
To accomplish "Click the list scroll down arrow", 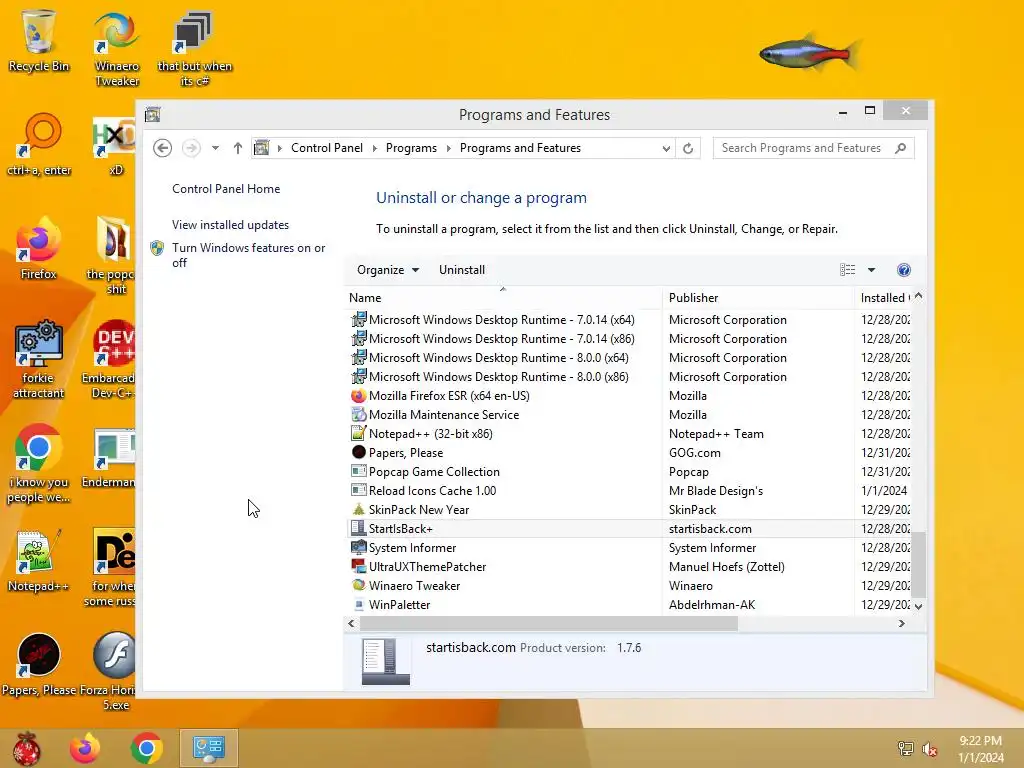I will pyautogui.click(x=919, y=607).
